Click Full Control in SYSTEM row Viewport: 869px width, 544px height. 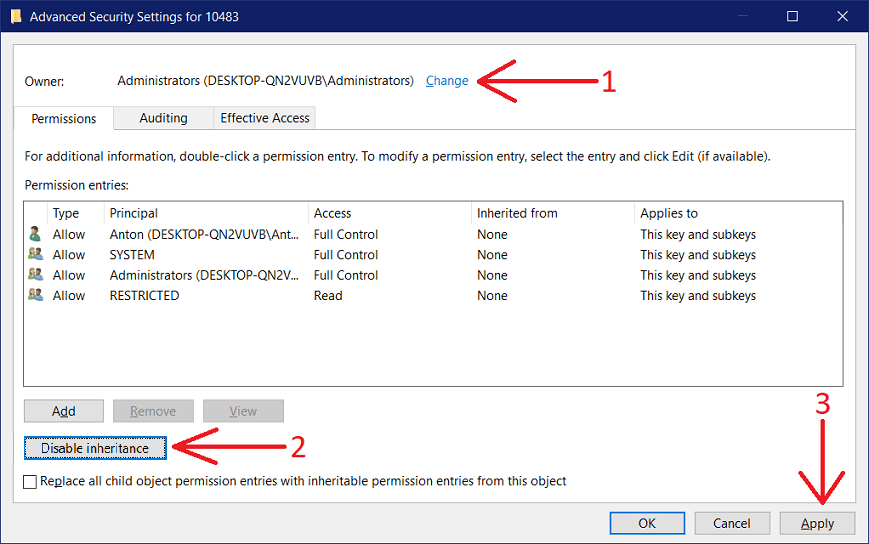click(346, 255)
